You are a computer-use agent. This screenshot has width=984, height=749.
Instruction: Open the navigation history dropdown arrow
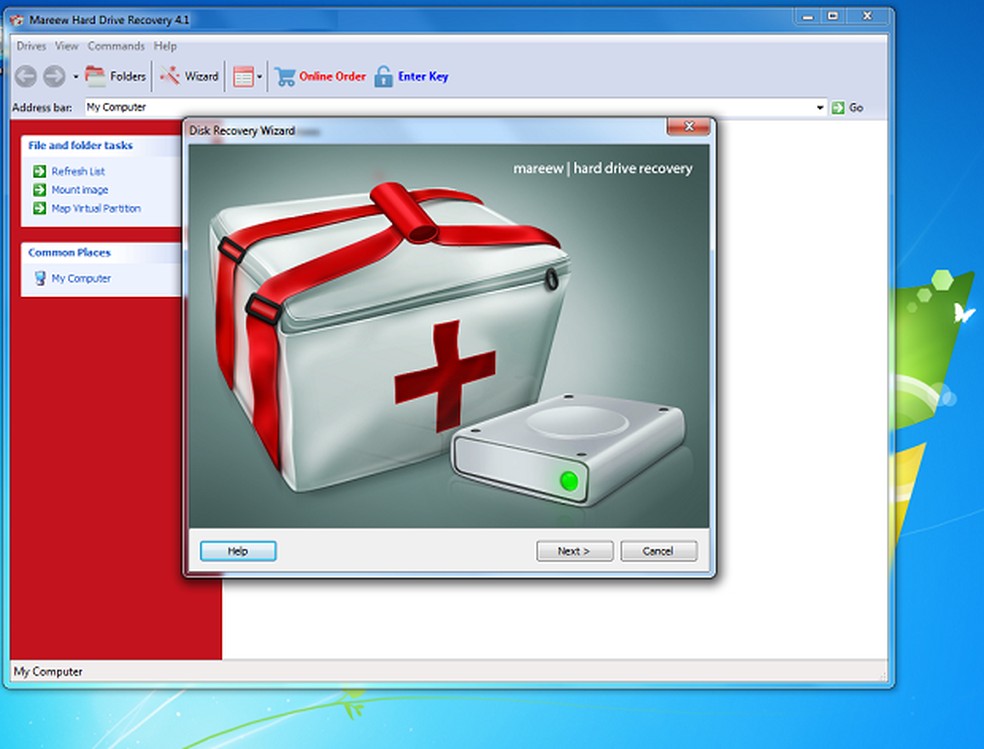tap(75, 77)
